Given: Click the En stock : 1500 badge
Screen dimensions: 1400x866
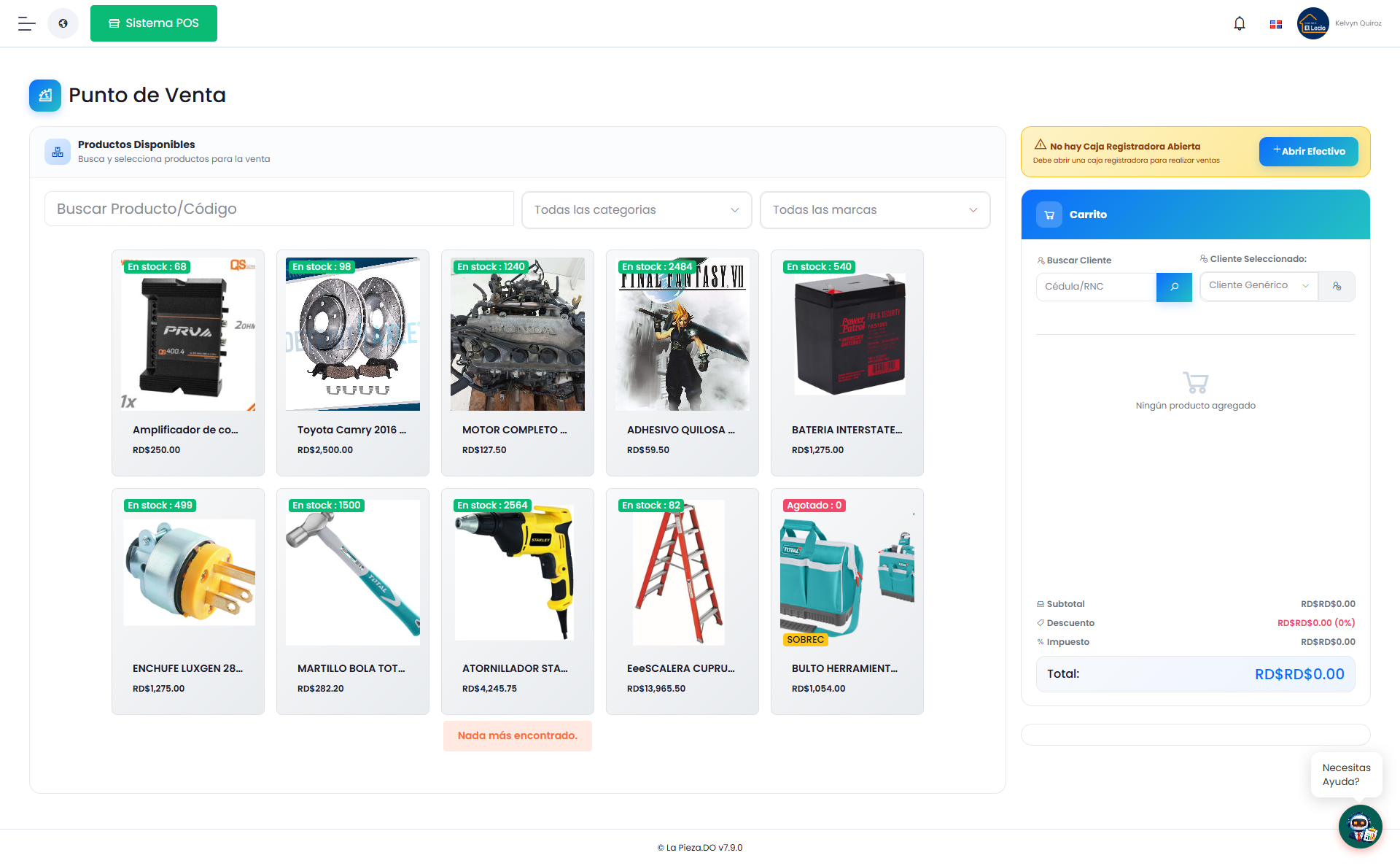Looking at the screenshot, I should click(x=326, y=506).
